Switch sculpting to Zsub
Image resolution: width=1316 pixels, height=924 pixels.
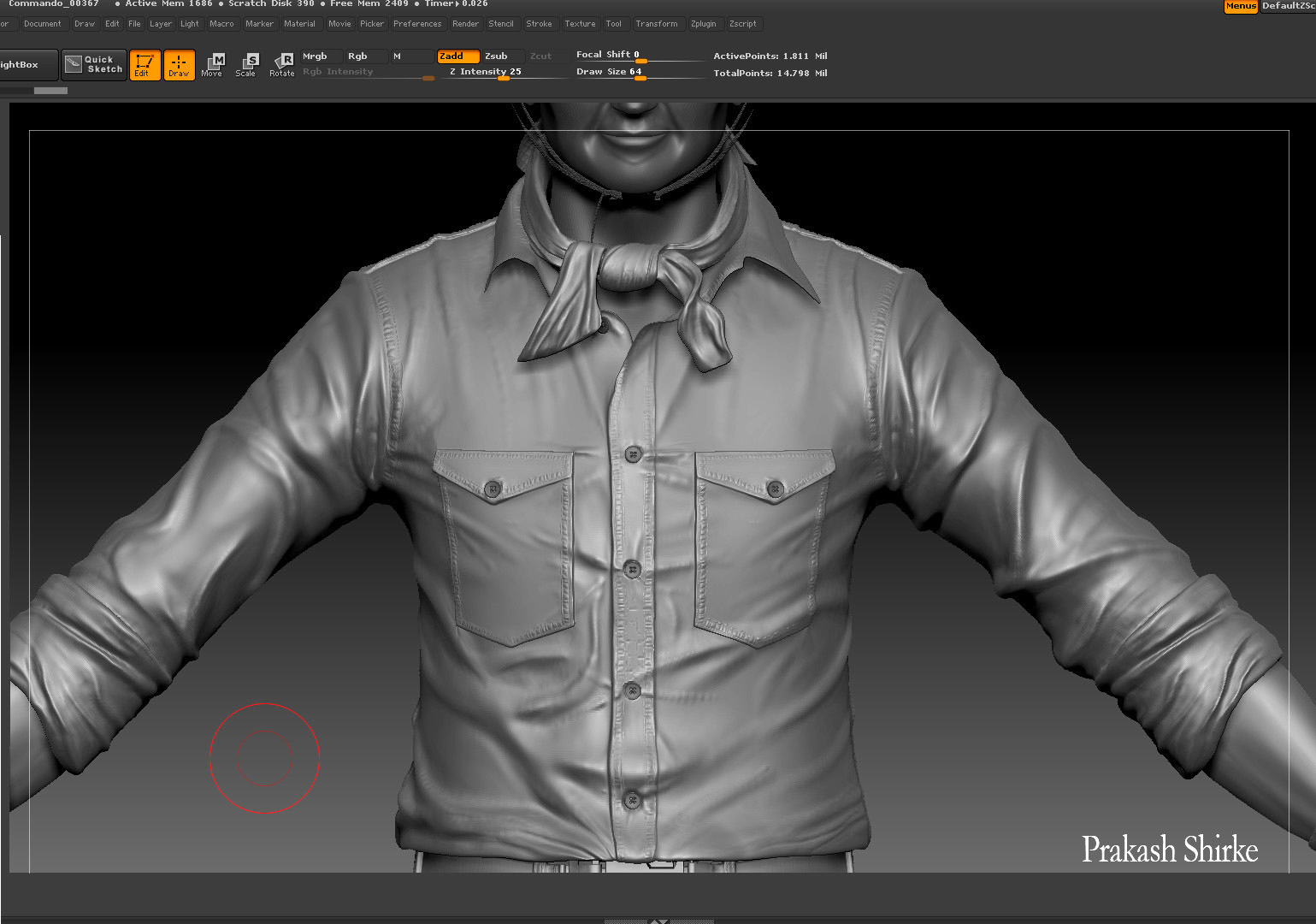499,56
